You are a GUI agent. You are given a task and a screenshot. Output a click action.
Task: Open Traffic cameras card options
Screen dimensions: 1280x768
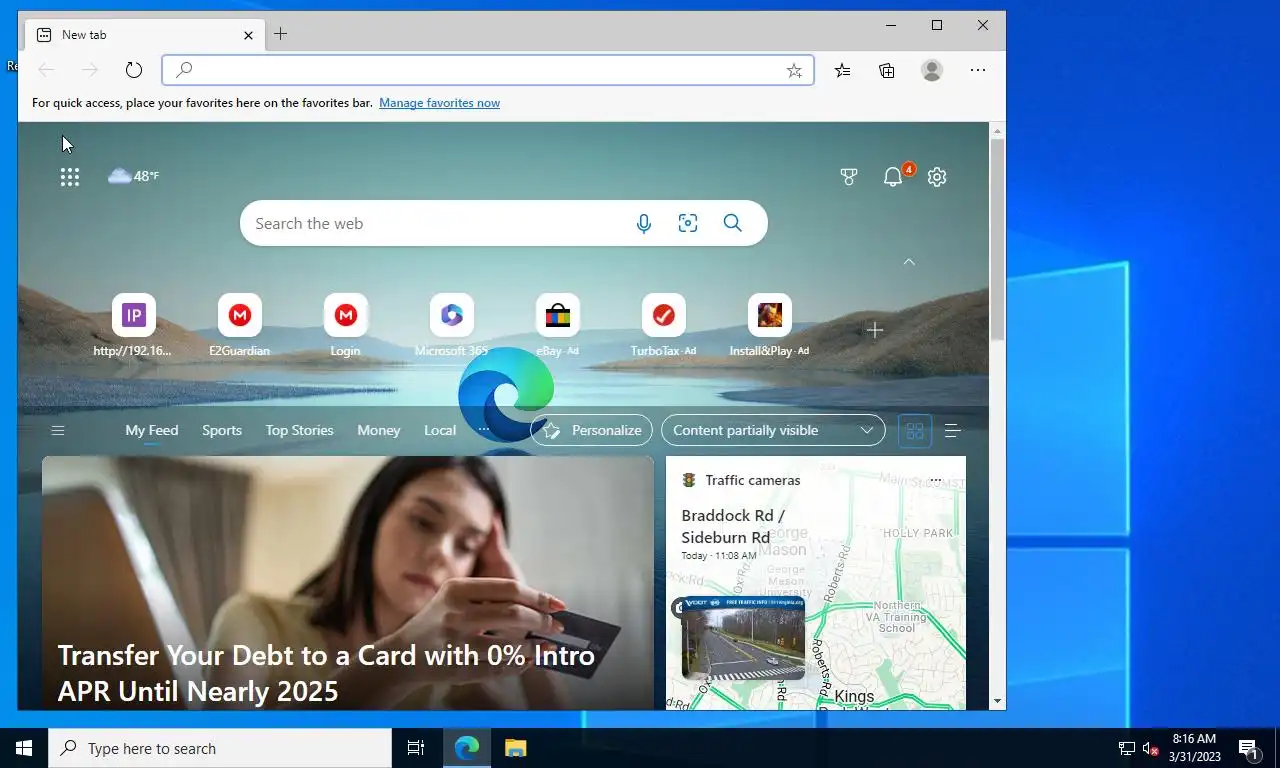point(936,480)
